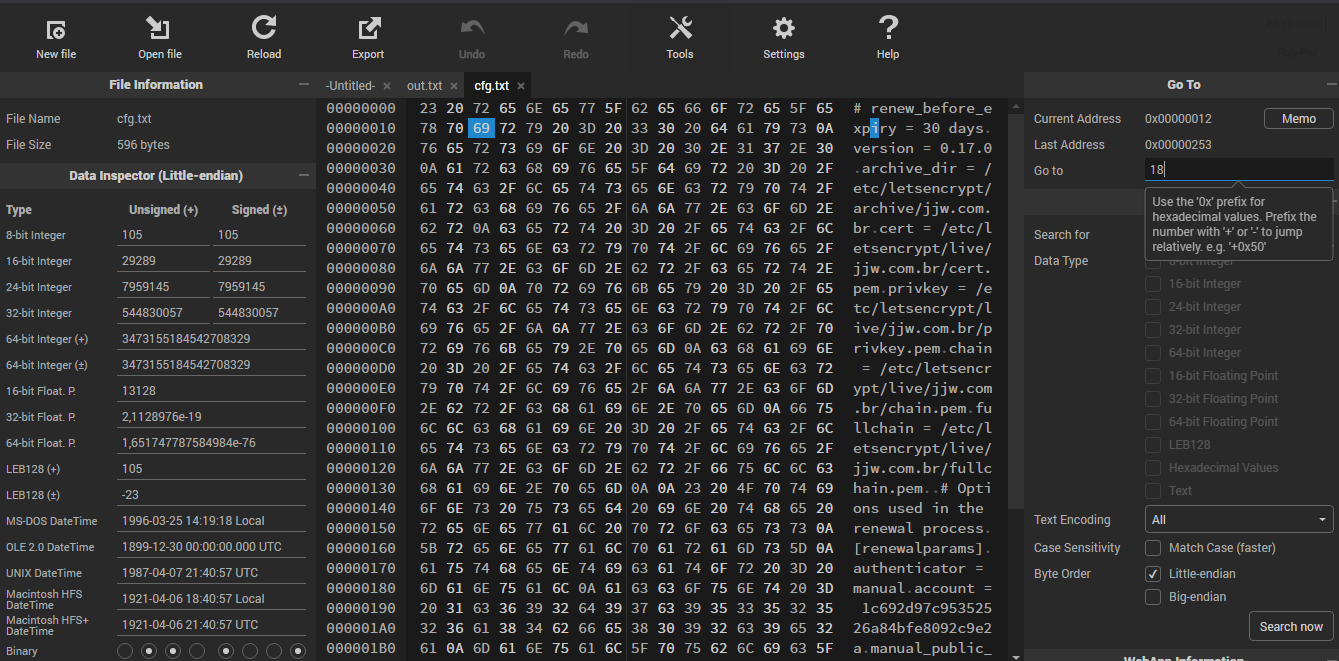
Task: Click the Open file icon
Action: pos(159,29)
